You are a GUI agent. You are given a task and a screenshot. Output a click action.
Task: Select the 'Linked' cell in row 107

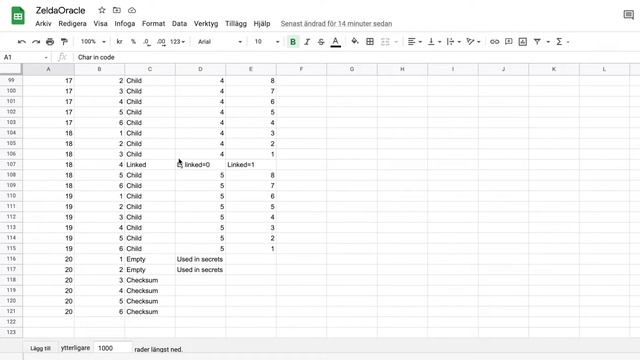150,164
